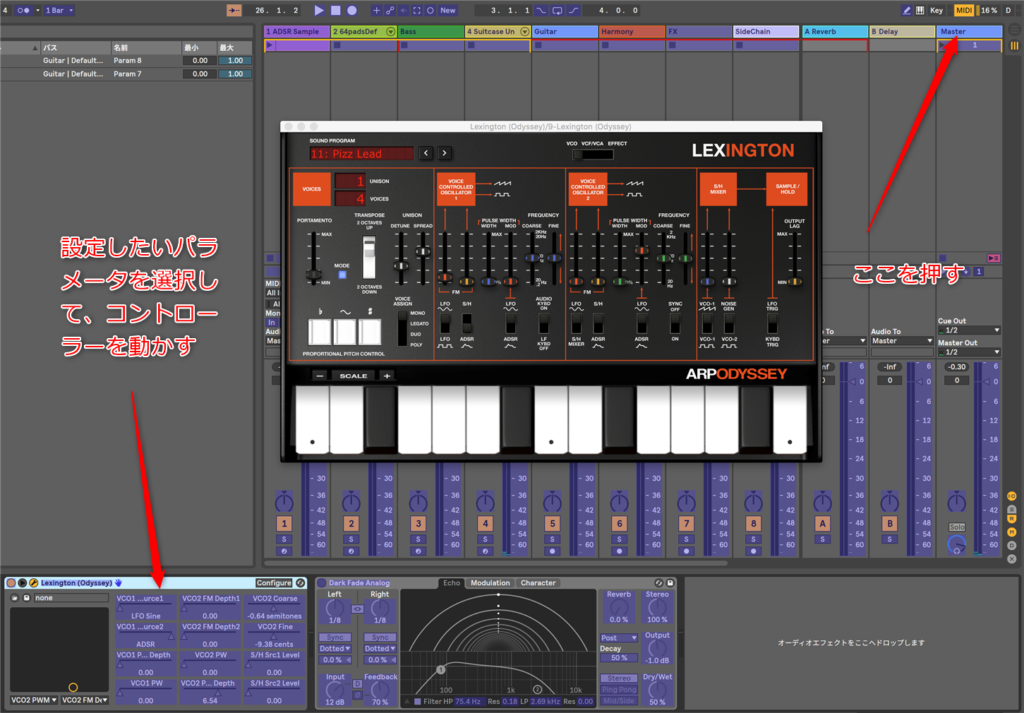Click the wrench icon on Lexington device
Screen dimensions: 1024x713
click(32, 583)
